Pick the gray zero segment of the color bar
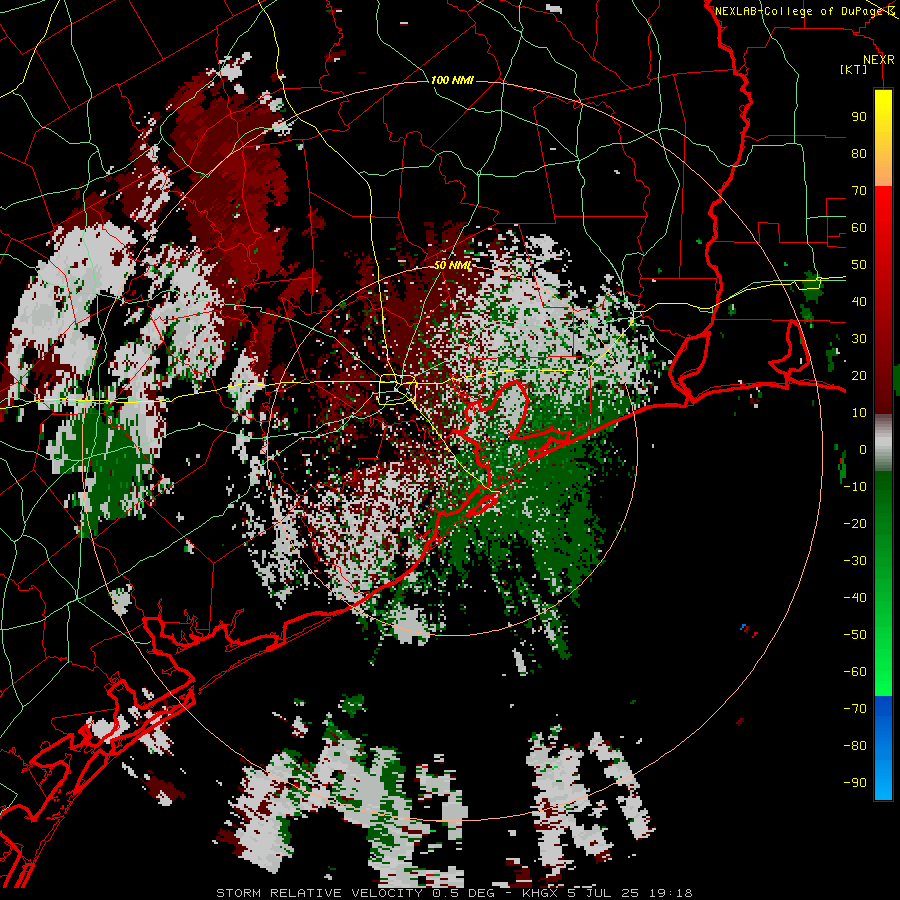 883,443
